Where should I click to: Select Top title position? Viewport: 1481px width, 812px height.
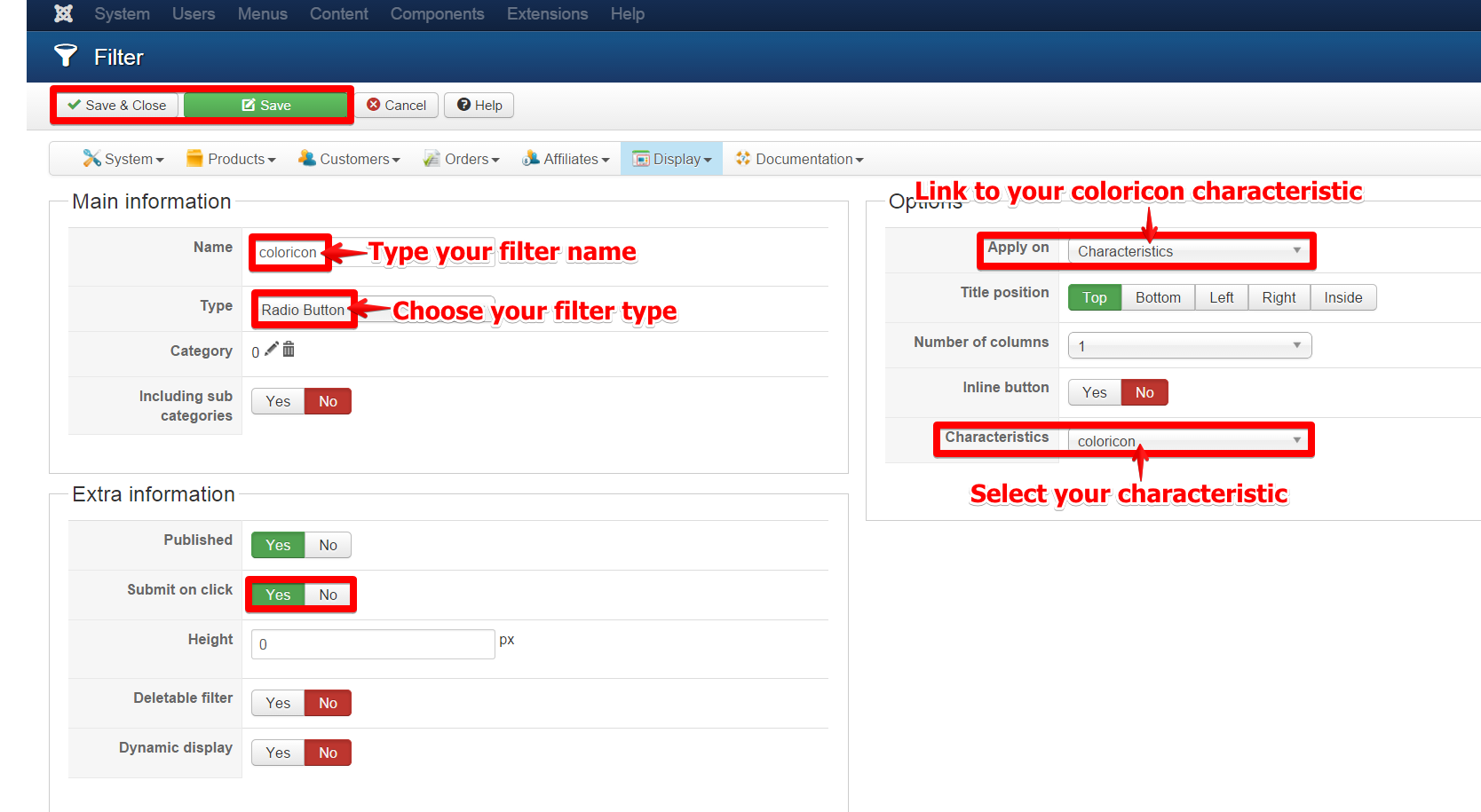1094,297
